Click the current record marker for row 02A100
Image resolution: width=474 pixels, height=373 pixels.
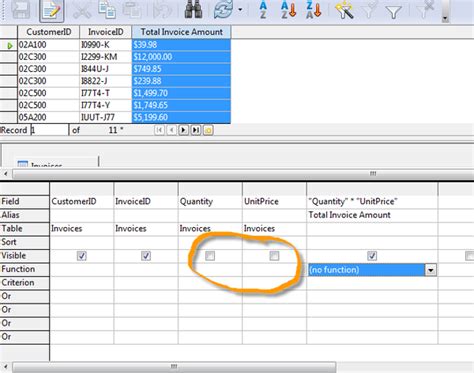9,45
